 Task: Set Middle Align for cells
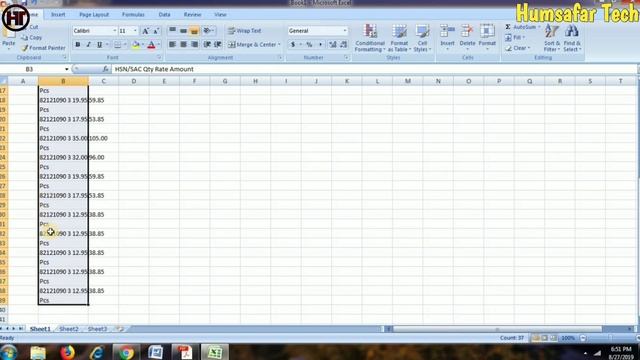(183, 31)
